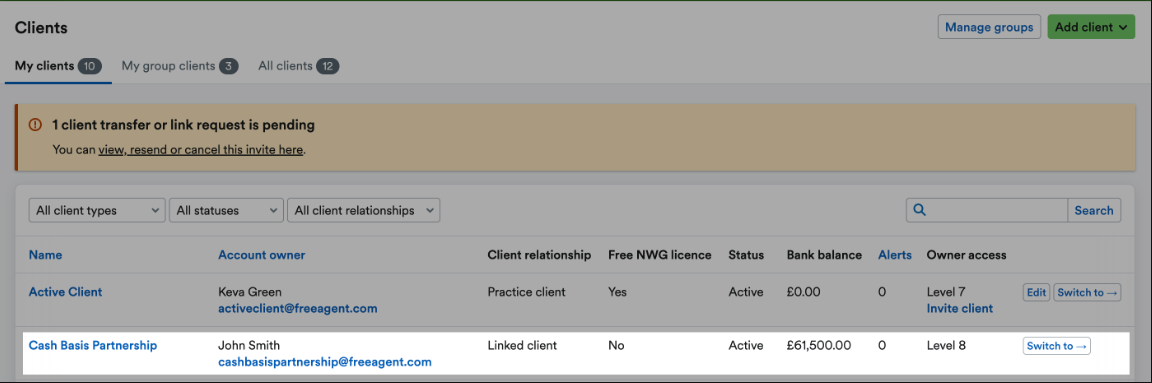Viewport: 1152px width, 383px height.
Task: Click the magnifying glass search icon
Action: pyautogui.click(x=918, y=210)
